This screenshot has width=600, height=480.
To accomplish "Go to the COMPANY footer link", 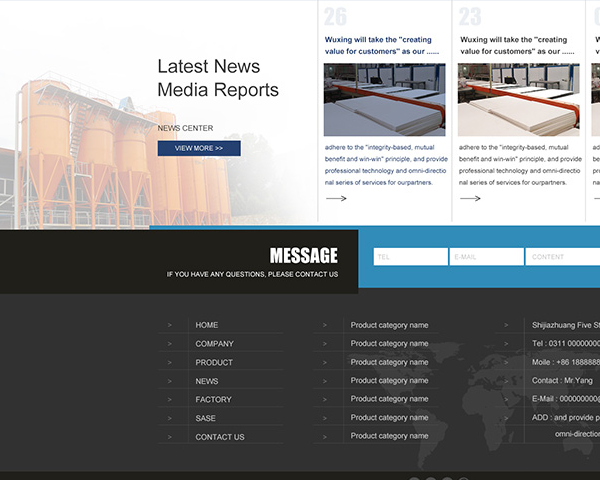I will pyautogui.click(x=214, y=344).
